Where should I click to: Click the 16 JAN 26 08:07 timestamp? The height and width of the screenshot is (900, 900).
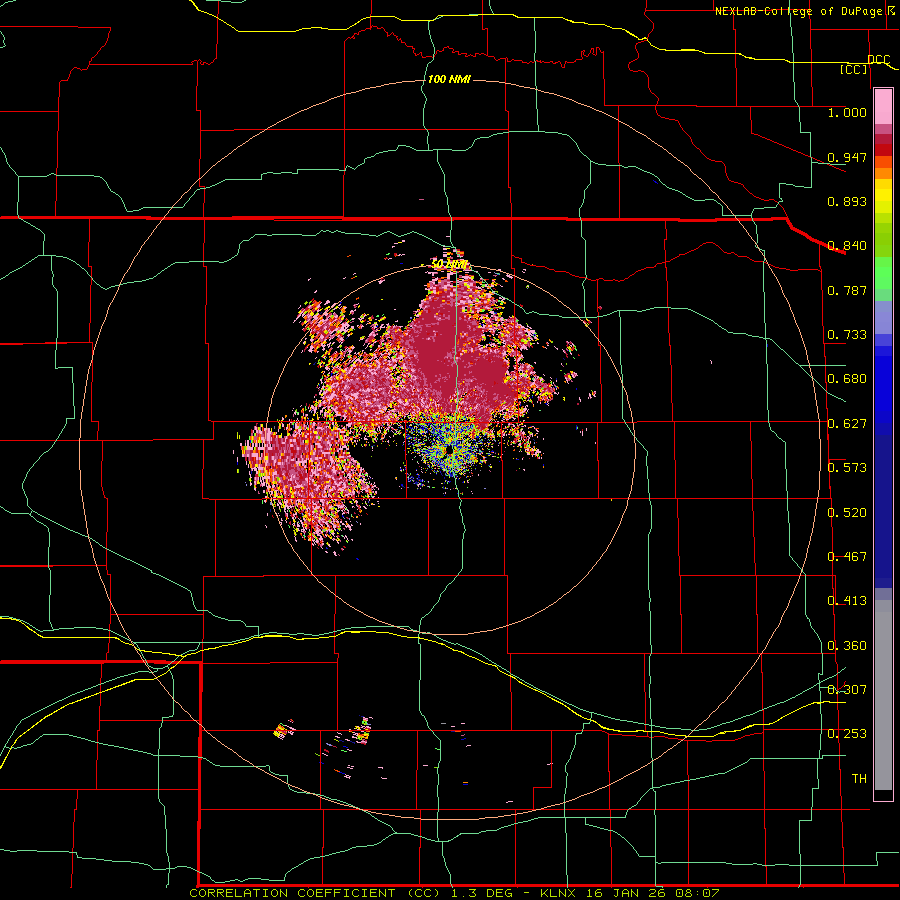[654, 893]
